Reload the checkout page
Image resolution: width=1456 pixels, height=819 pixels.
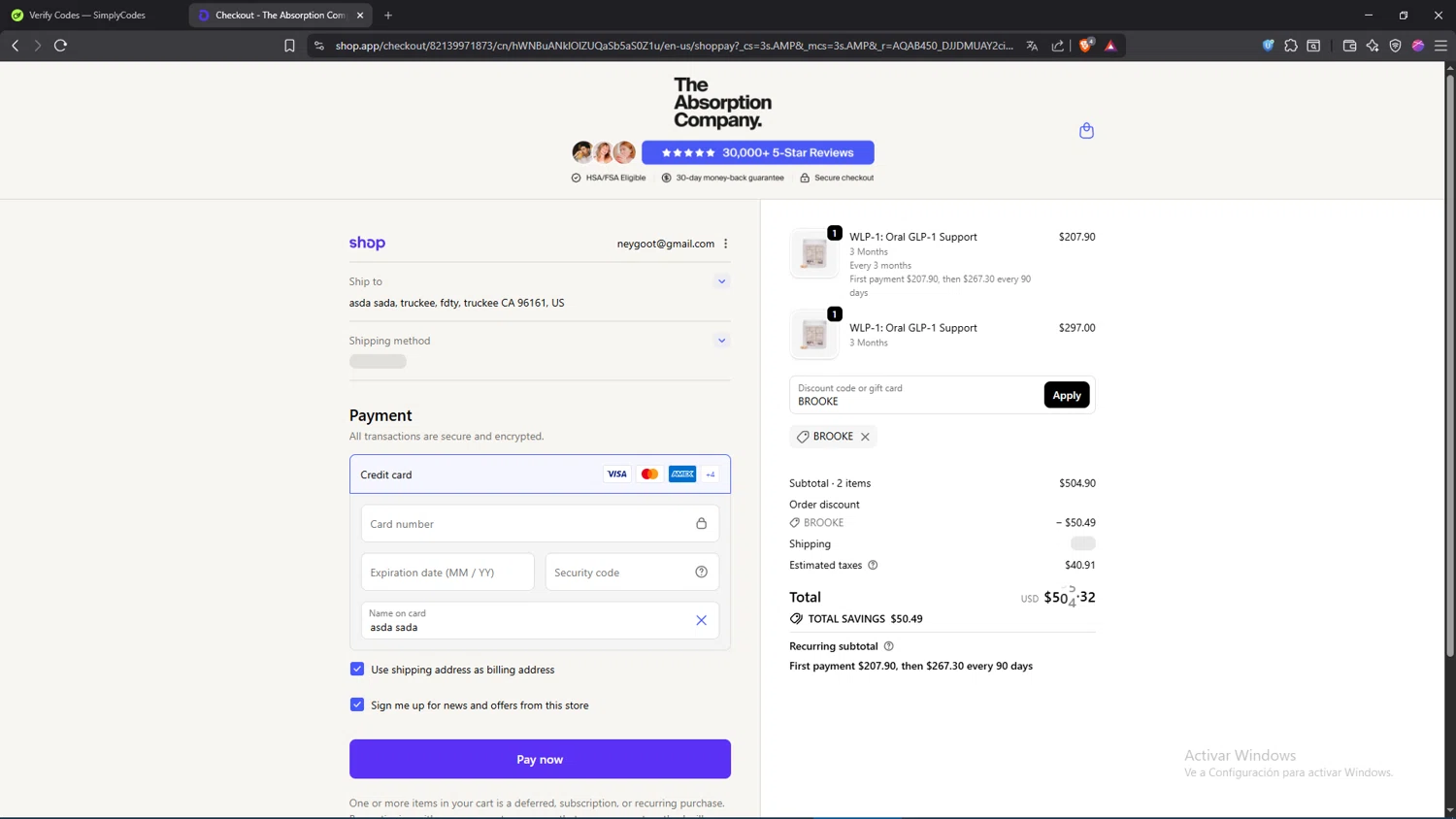60,46
